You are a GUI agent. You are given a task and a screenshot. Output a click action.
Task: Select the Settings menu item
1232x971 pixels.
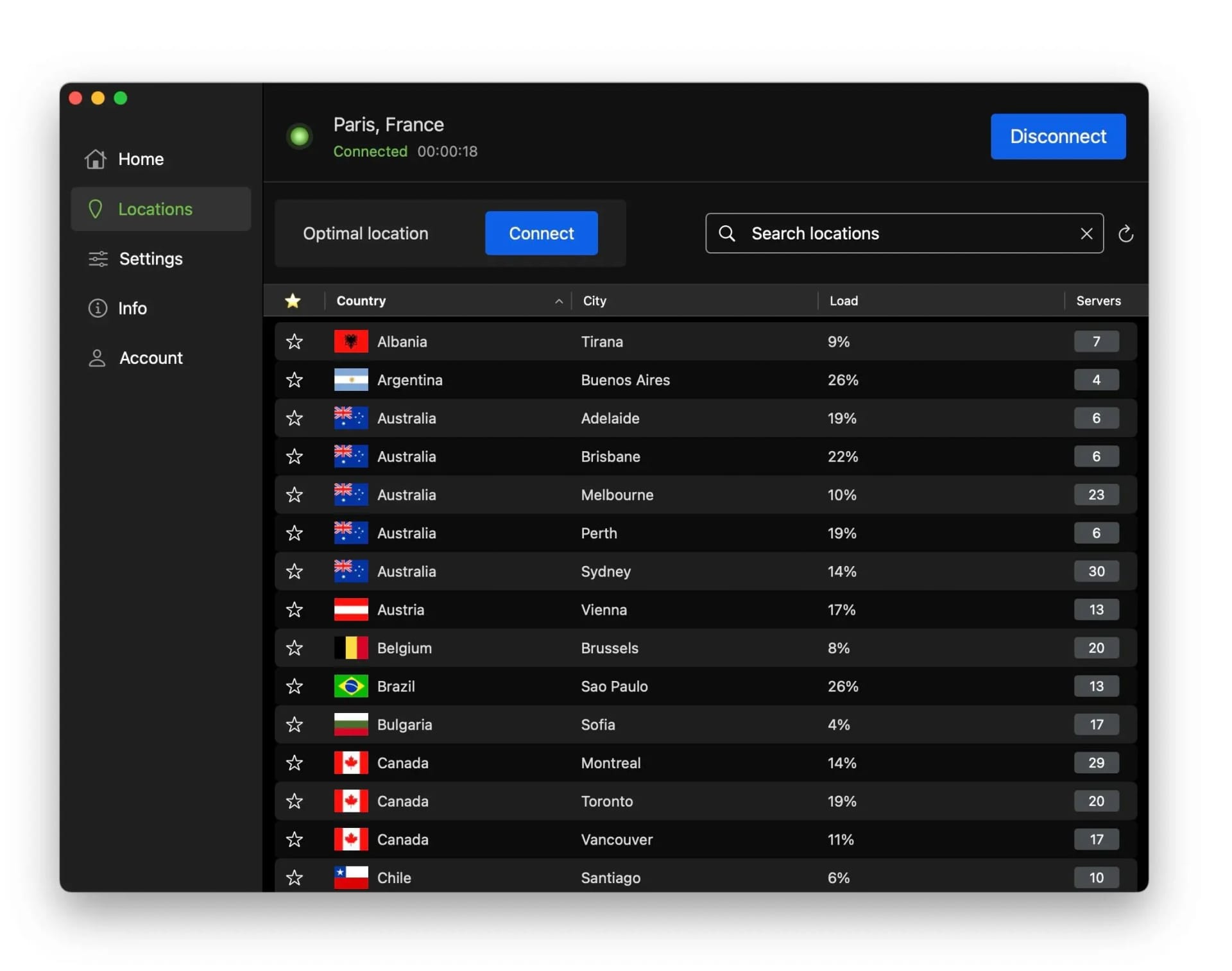coord(161,259)
